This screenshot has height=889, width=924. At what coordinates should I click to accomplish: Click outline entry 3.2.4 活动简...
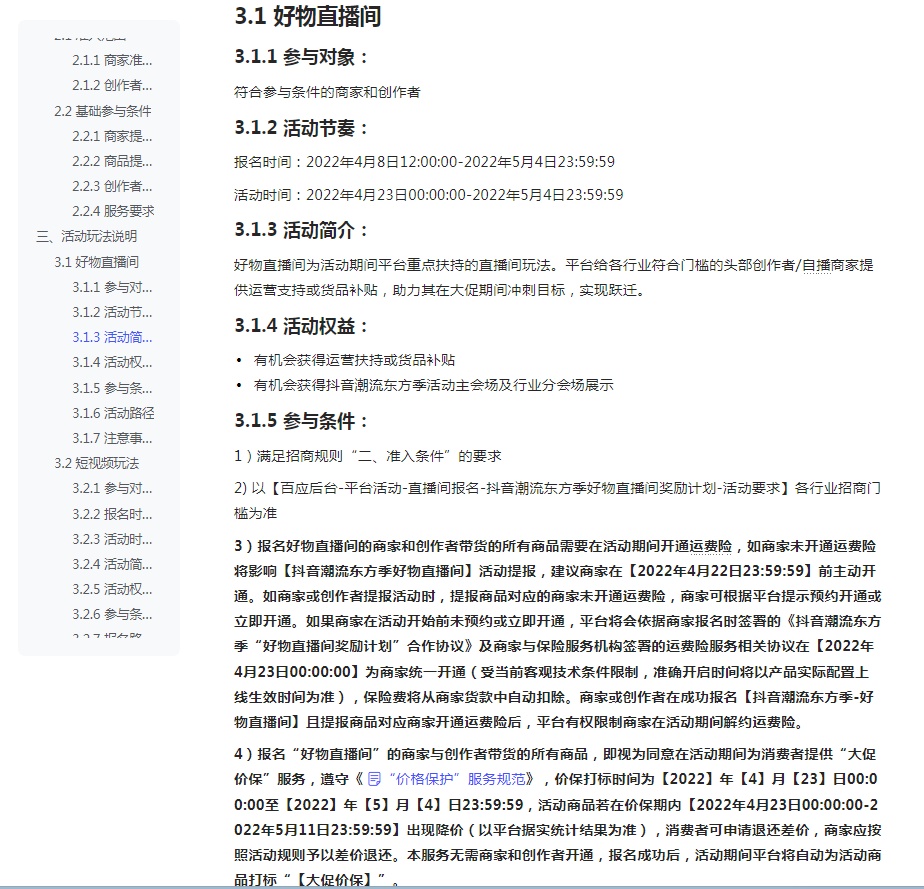click(x=112, y=564)
